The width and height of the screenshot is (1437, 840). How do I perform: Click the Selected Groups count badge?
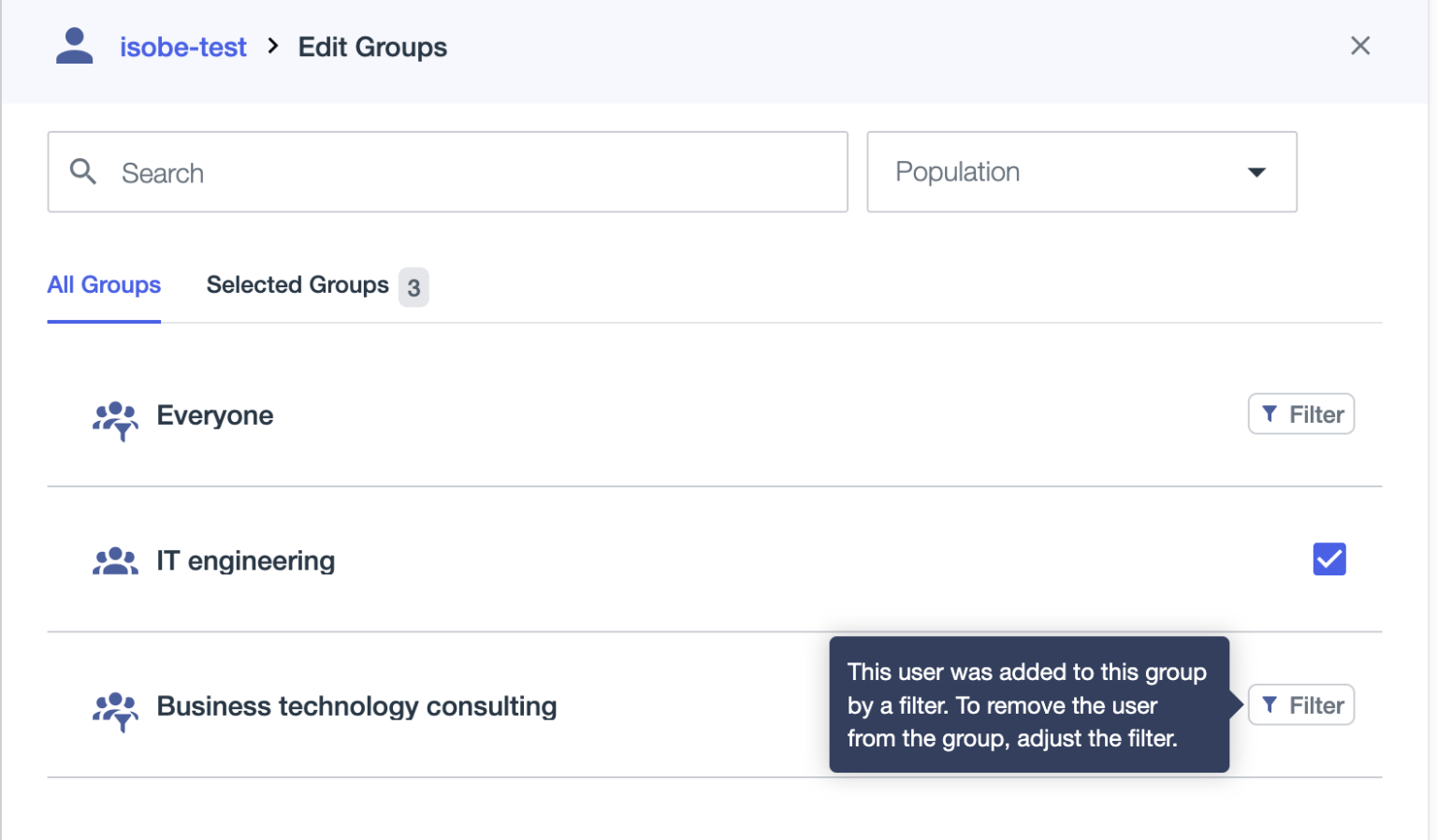tap(414, 287)
